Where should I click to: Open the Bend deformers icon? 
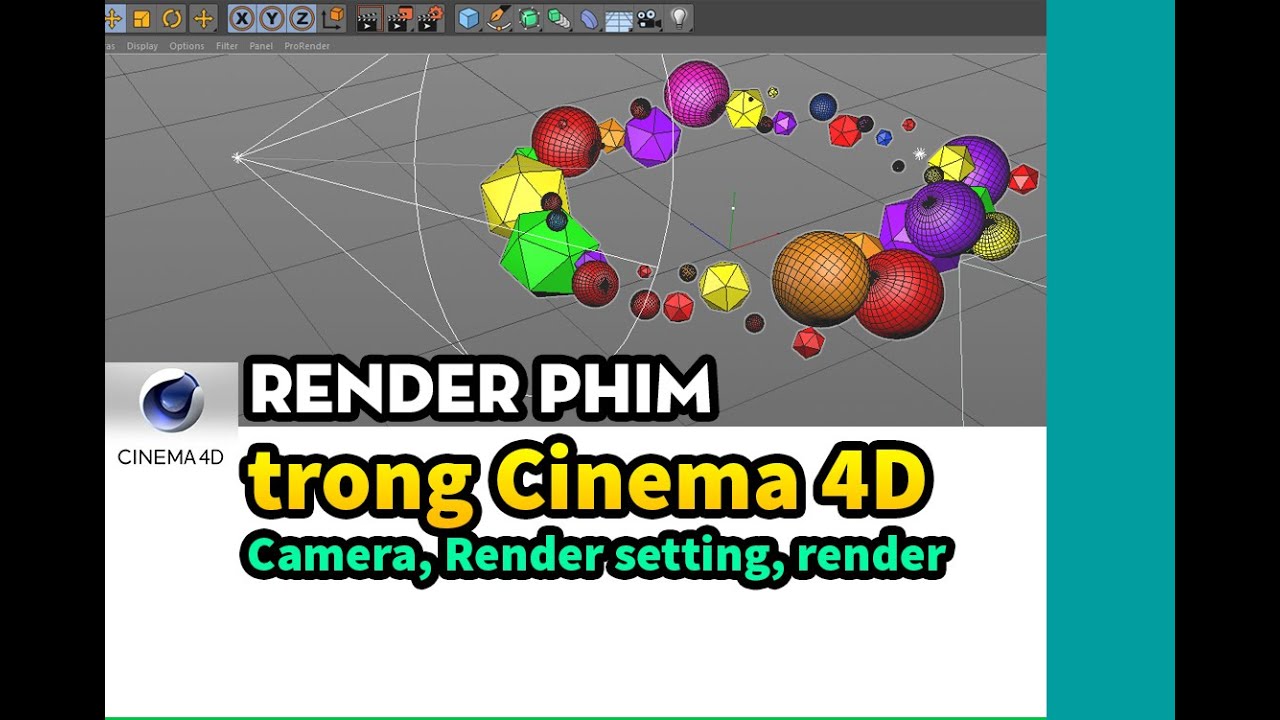click(x=589, y=18)
